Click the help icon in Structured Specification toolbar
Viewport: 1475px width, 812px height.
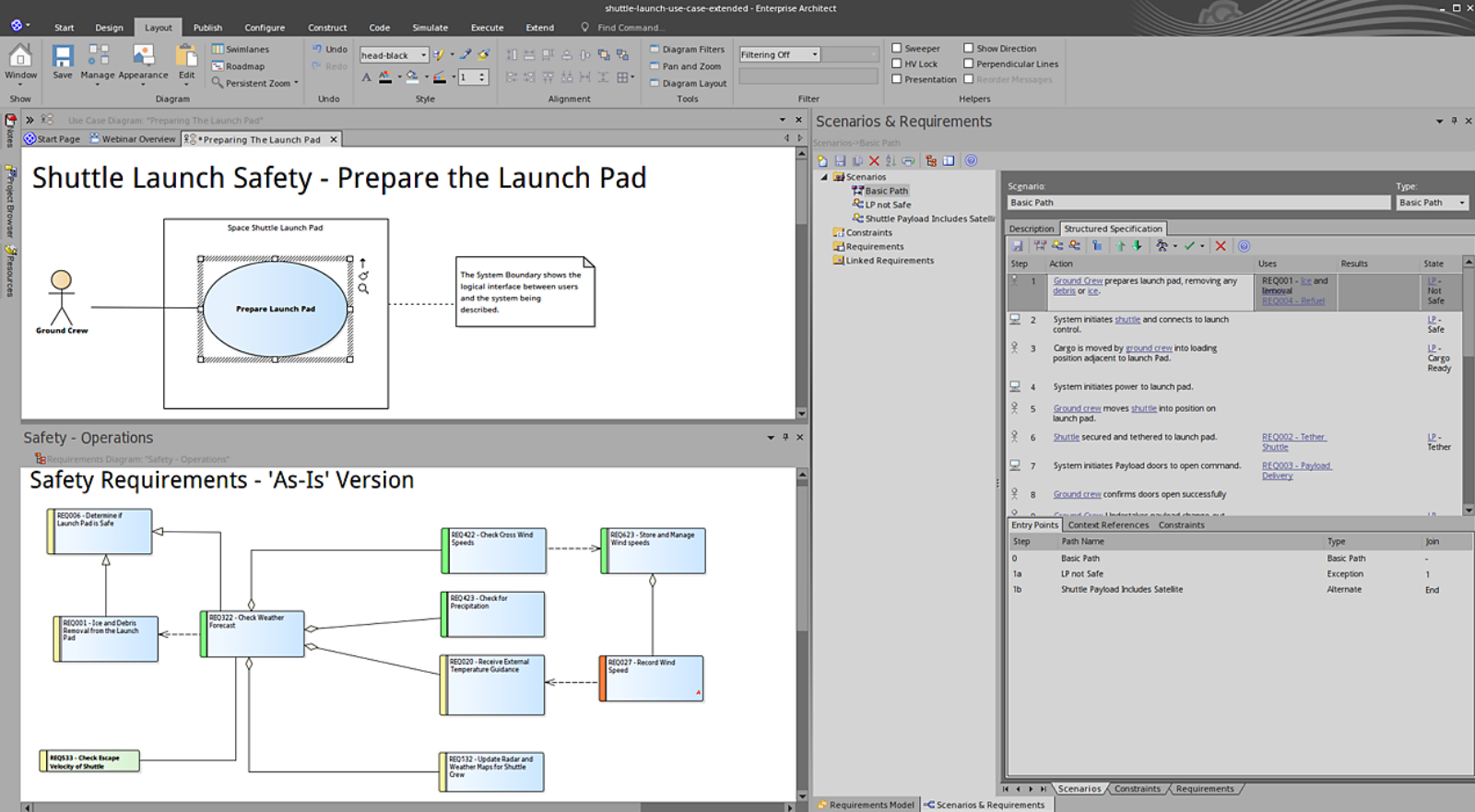(1244, 246)
